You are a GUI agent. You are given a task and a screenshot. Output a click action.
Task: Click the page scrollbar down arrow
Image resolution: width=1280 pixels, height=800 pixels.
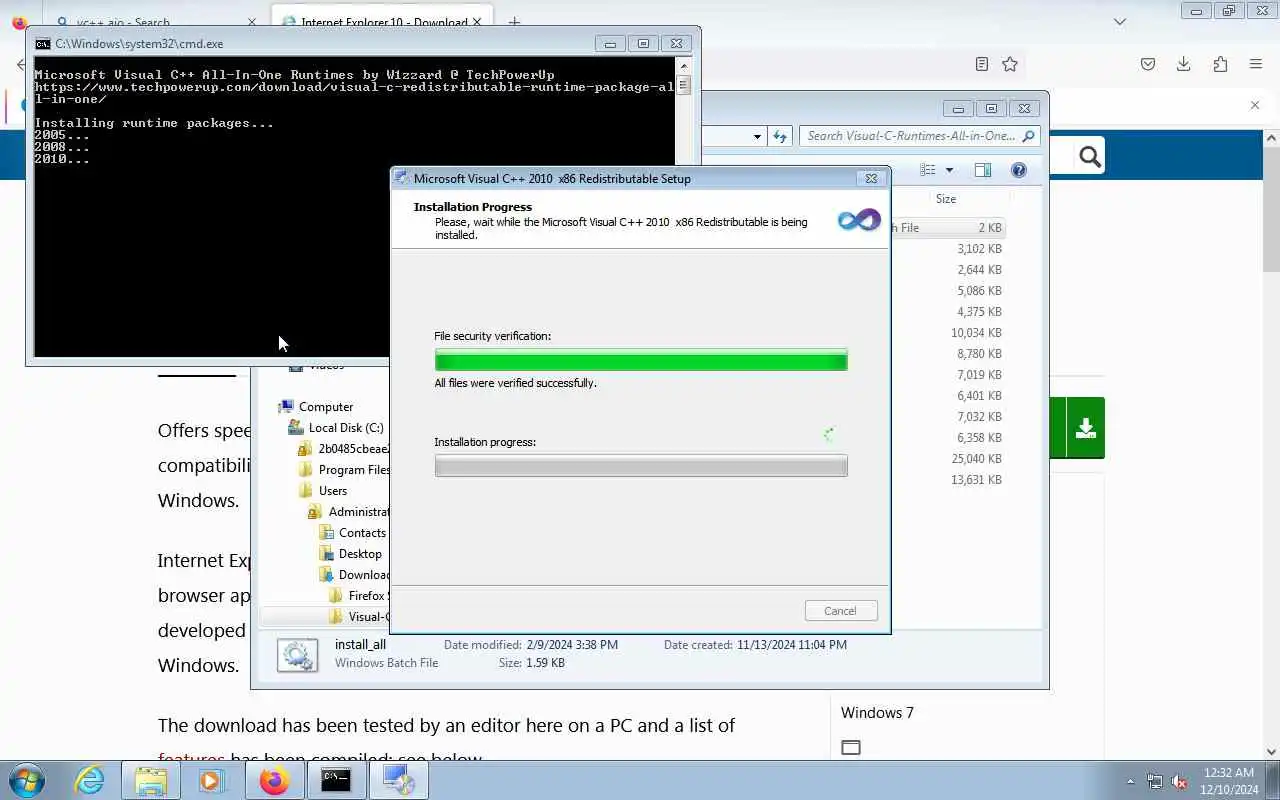click(x=1271, y=751)
